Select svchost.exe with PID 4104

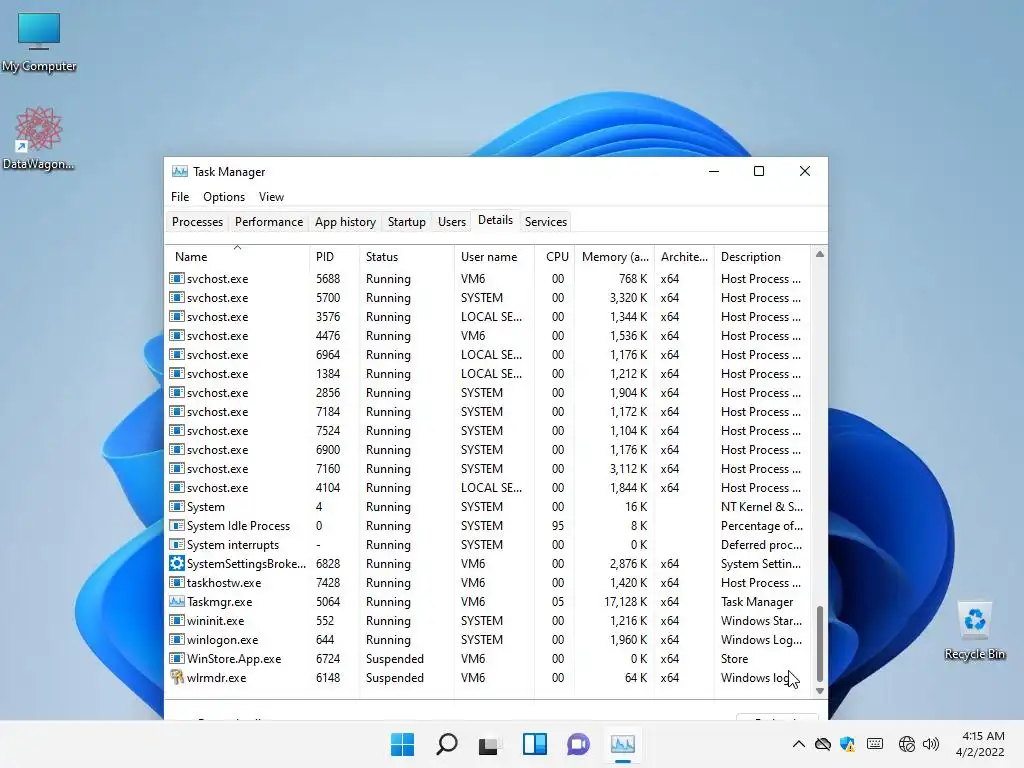(488, 487)
